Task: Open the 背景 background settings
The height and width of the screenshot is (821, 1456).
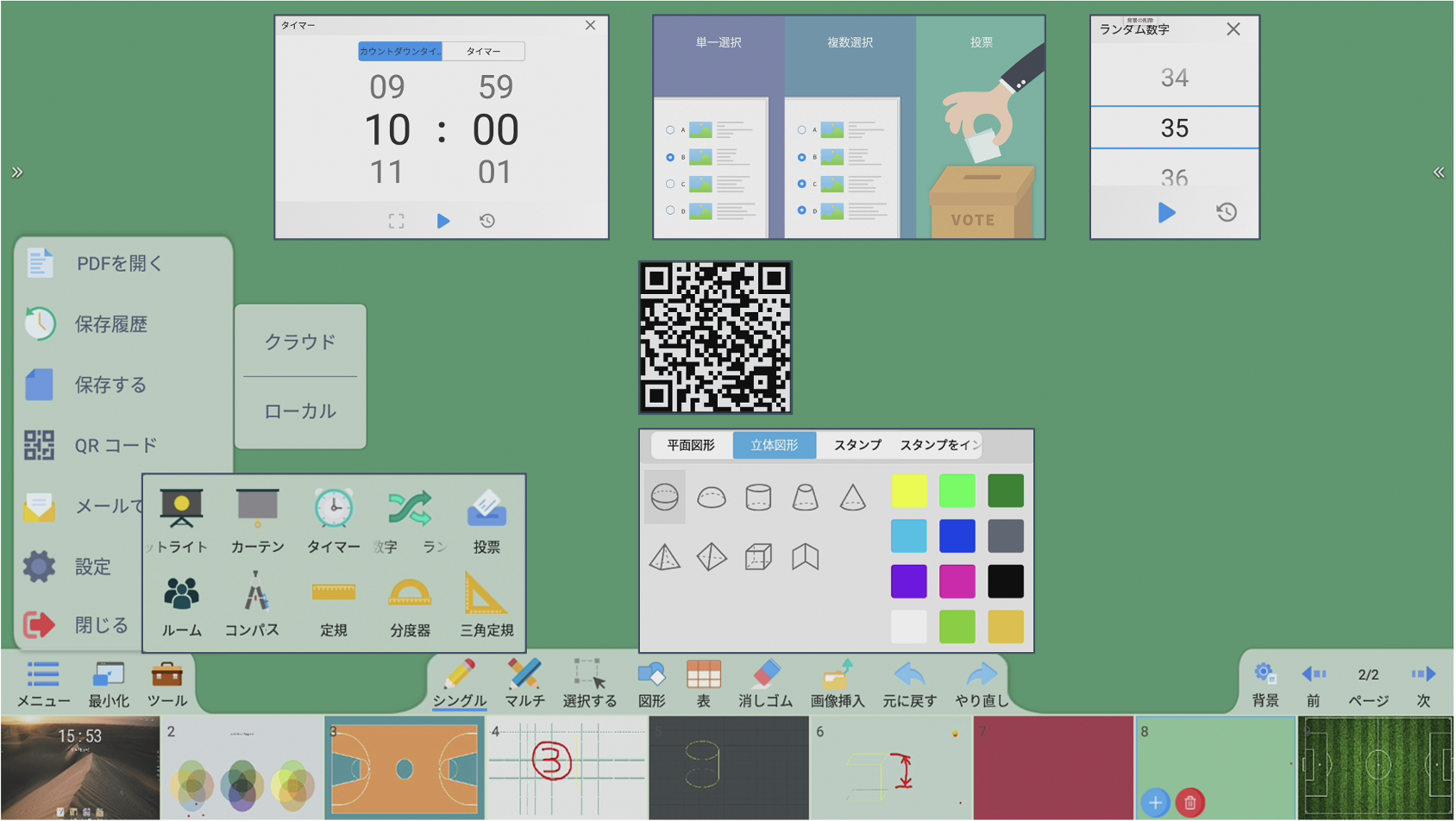Action: coord(1265,685)
